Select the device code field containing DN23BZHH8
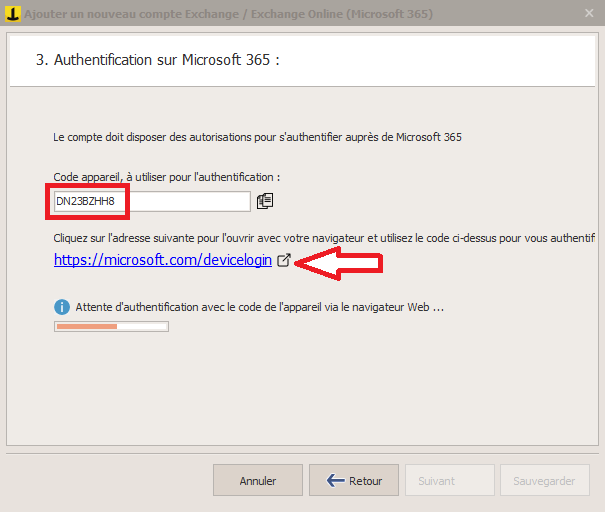 (152, 201)
